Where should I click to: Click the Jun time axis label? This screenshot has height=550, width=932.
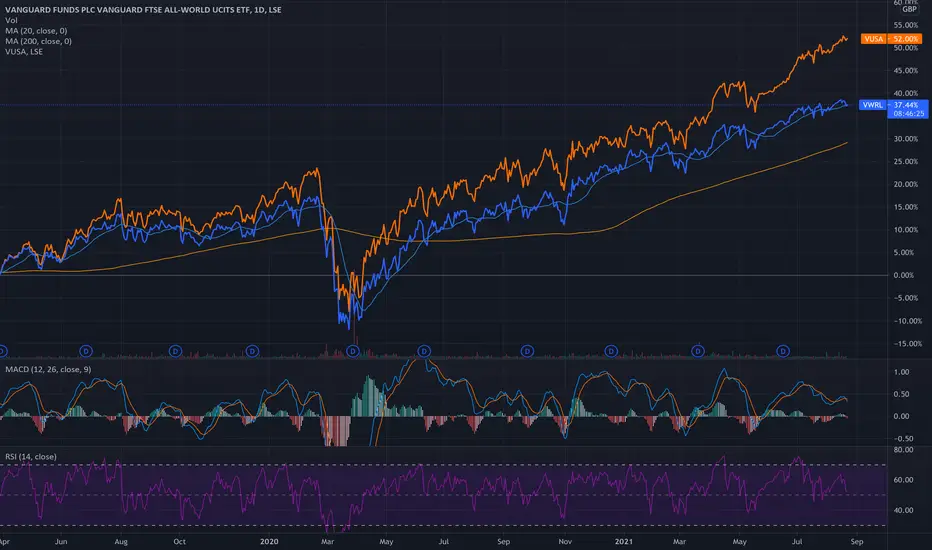[61, 542]
